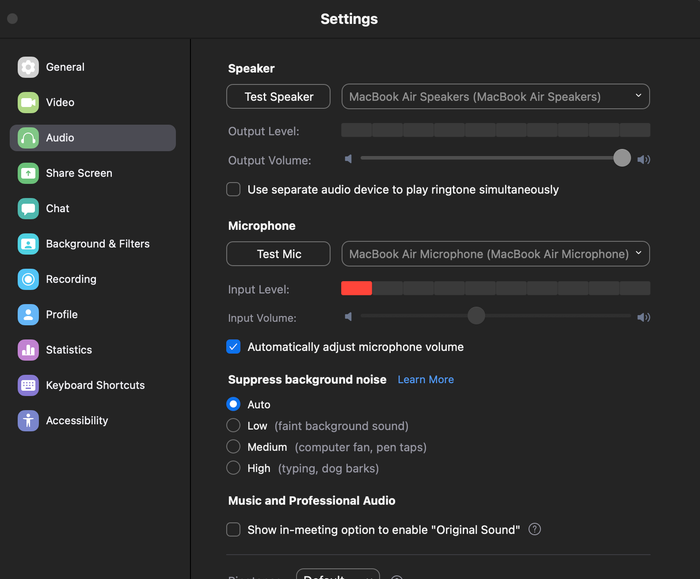This screenshot has width=700, height=579.
Task: Click the Chat bubble icon
Action: tap(28, 208)
